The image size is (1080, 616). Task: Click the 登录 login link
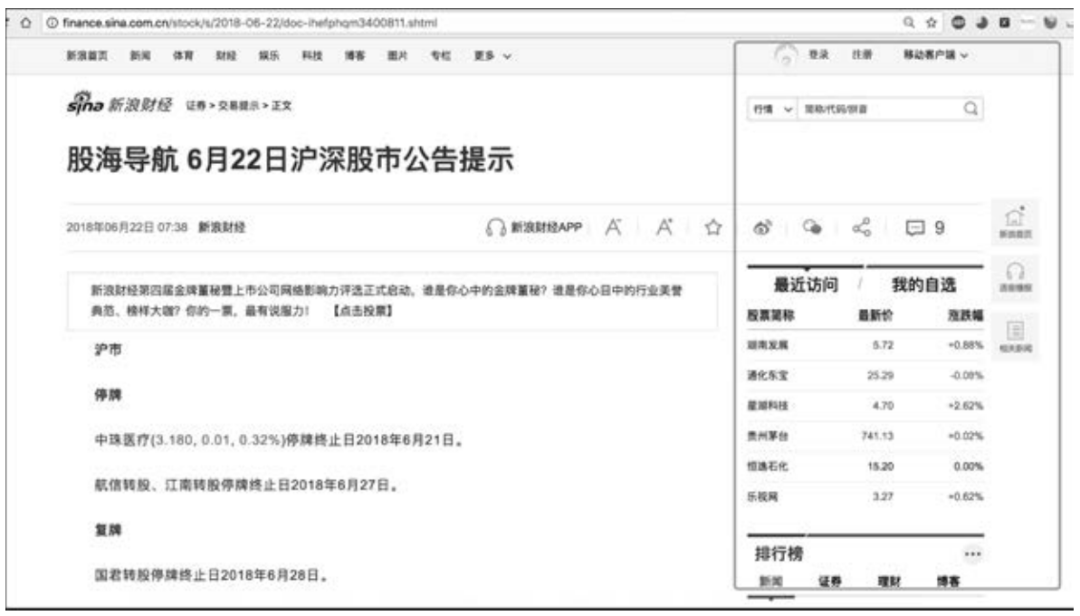[x=818, y=54]
